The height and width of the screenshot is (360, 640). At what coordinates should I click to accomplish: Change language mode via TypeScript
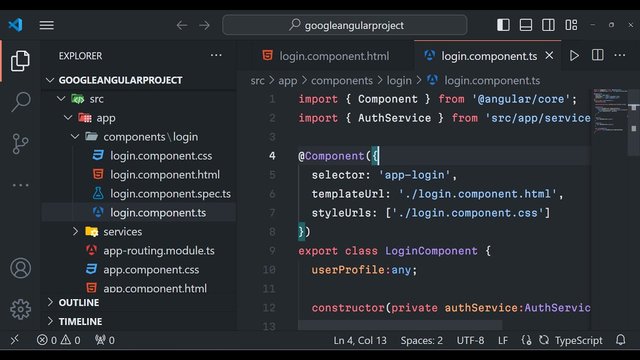click(x=578, y=340)
